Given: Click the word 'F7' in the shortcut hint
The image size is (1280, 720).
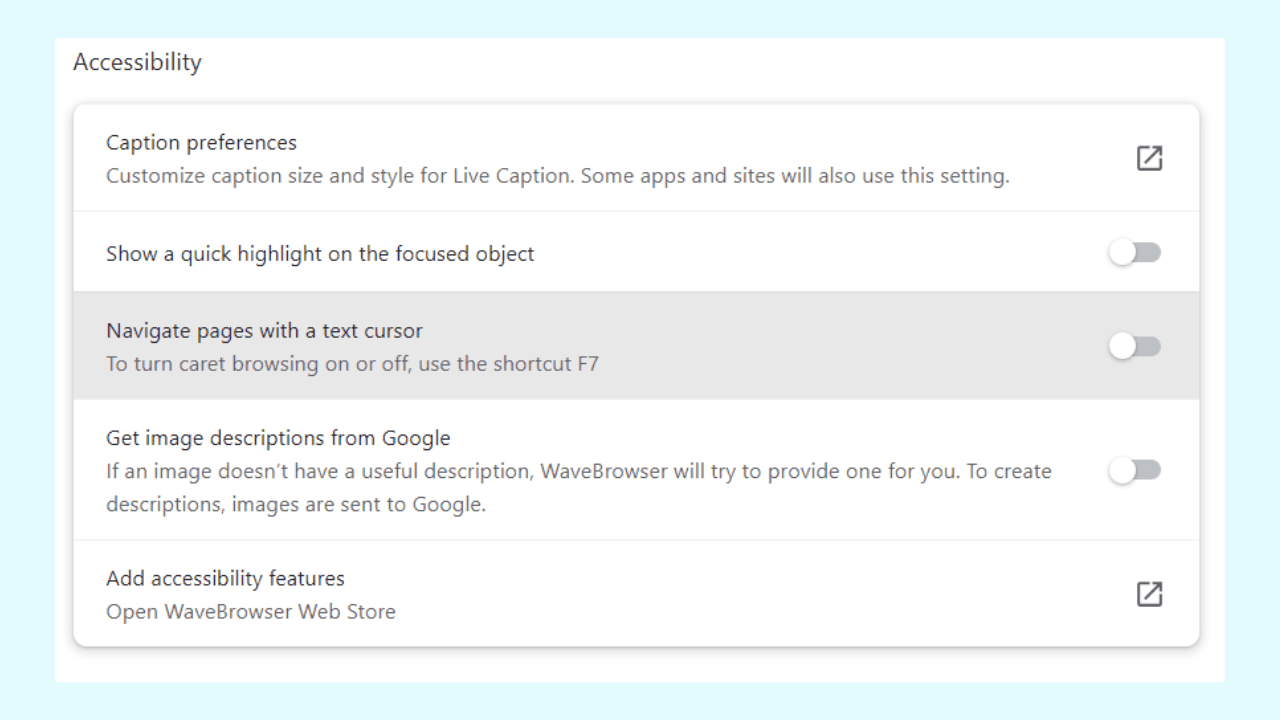Looking at the screenshot, I should pos(587,363).
